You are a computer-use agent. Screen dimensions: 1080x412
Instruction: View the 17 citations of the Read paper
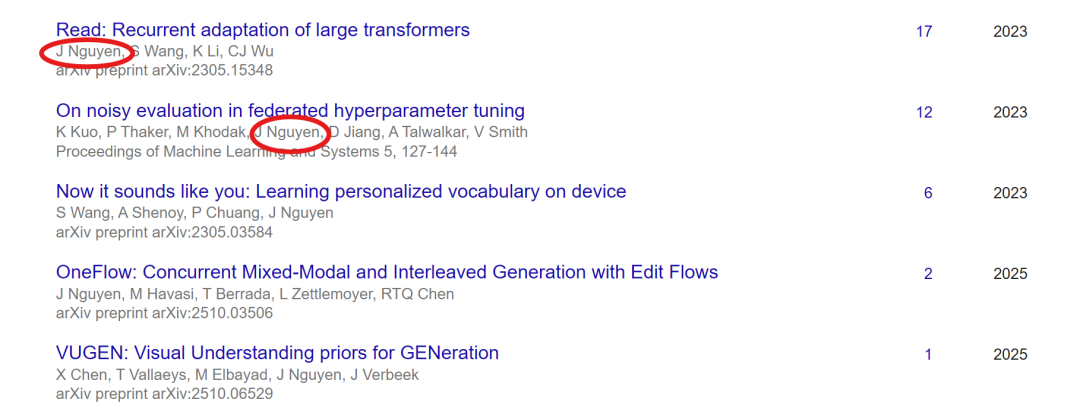click(x=924, y=31)
